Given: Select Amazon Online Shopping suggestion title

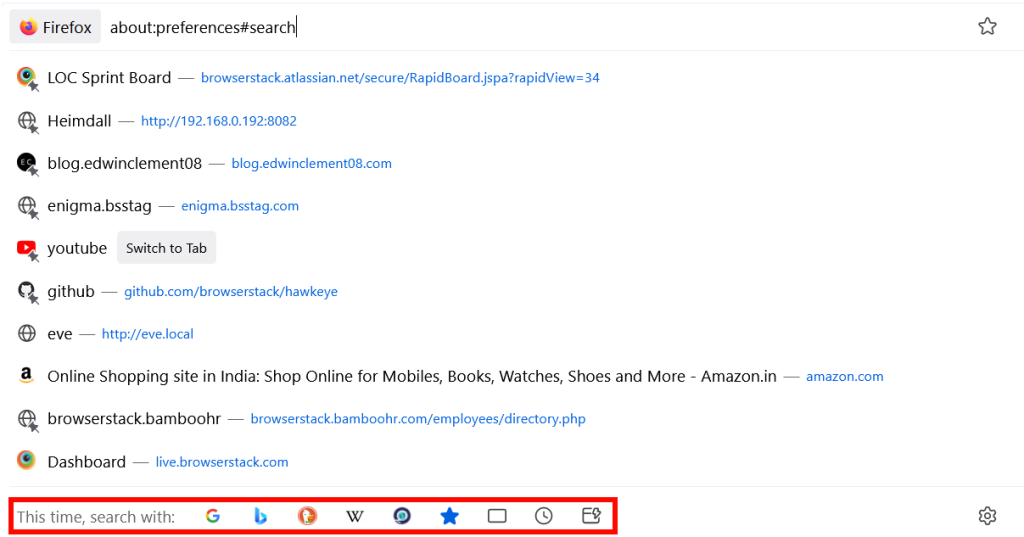Looking at the screenshot, I should (x=412, y=376).
